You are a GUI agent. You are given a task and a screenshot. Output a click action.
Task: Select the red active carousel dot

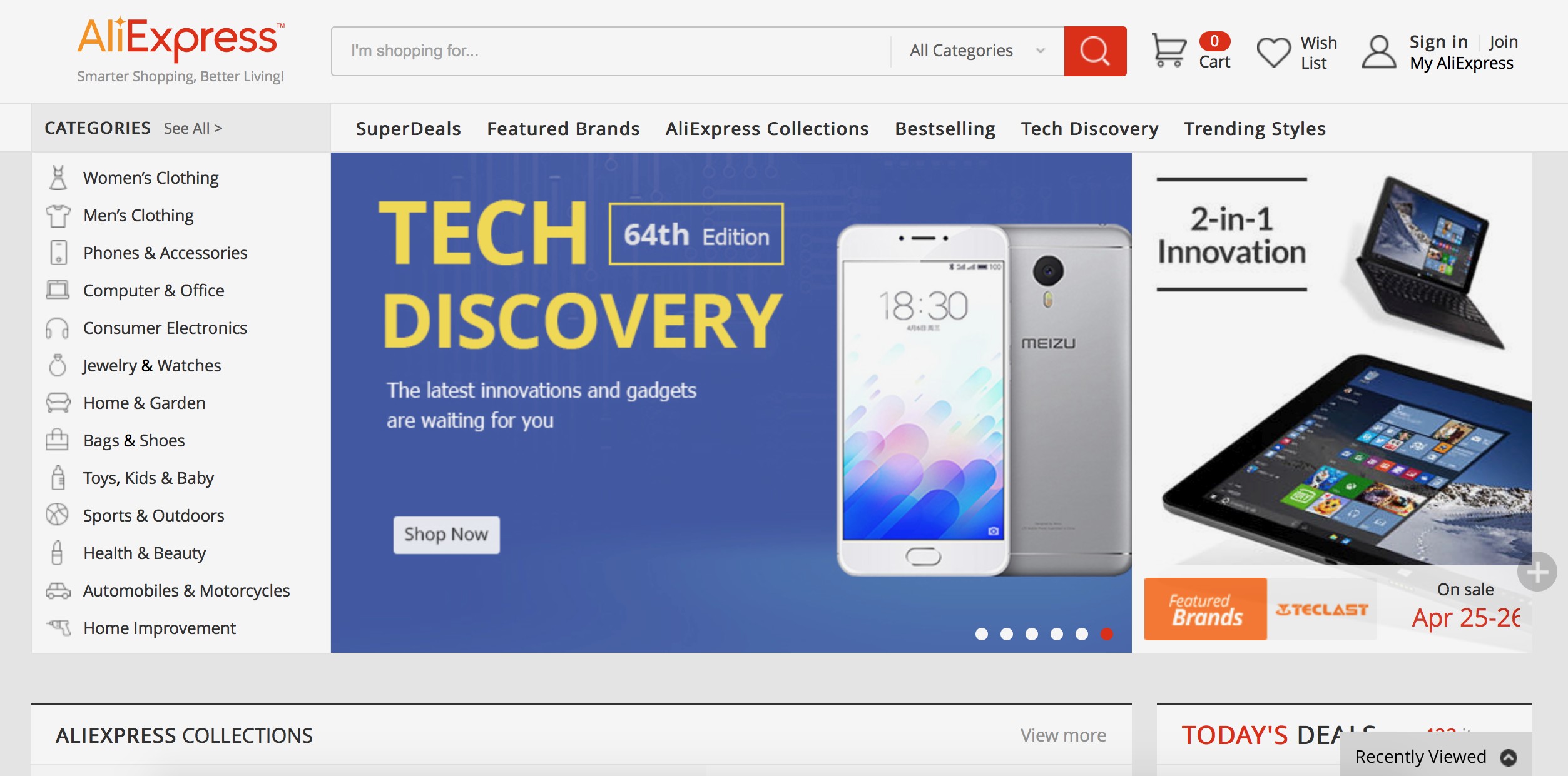point(1107,634)
